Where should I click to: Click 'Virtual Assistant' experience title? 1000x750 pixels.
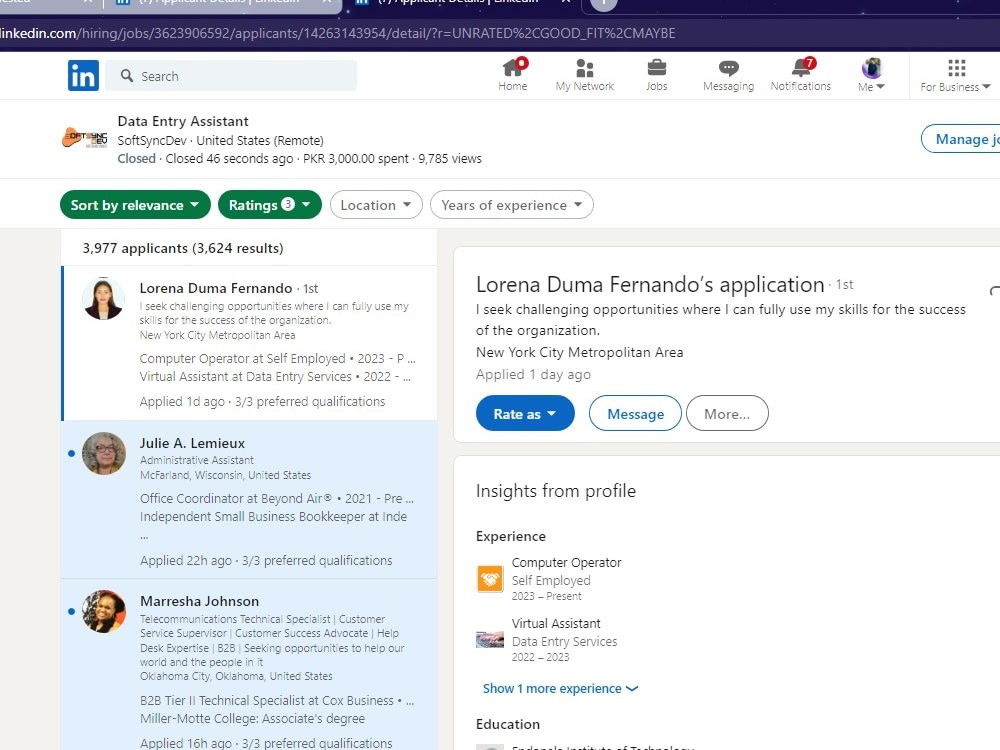pos(556,623)
